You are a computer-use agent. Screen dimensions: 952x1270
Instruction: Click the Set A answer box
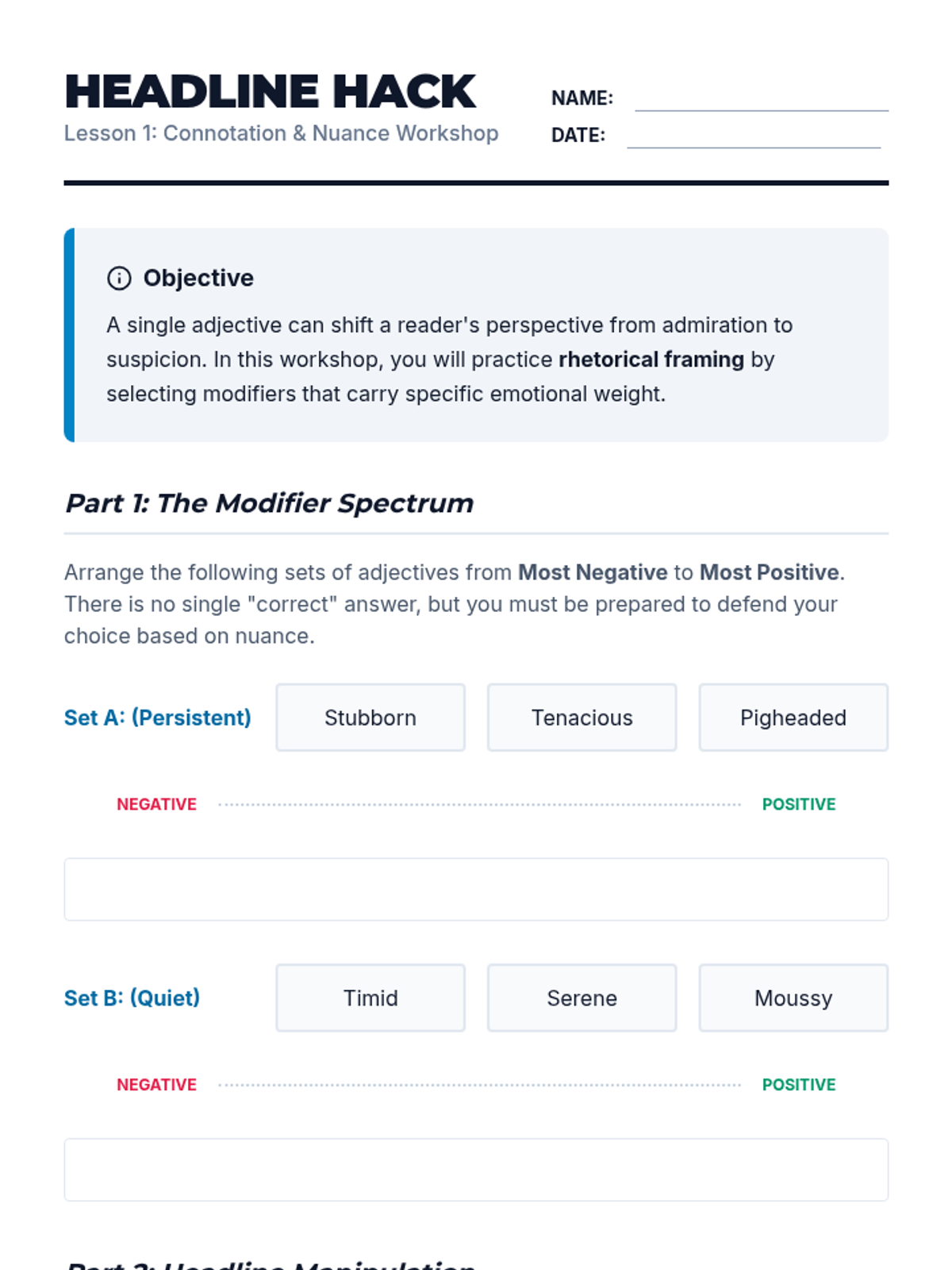point(476,889)
